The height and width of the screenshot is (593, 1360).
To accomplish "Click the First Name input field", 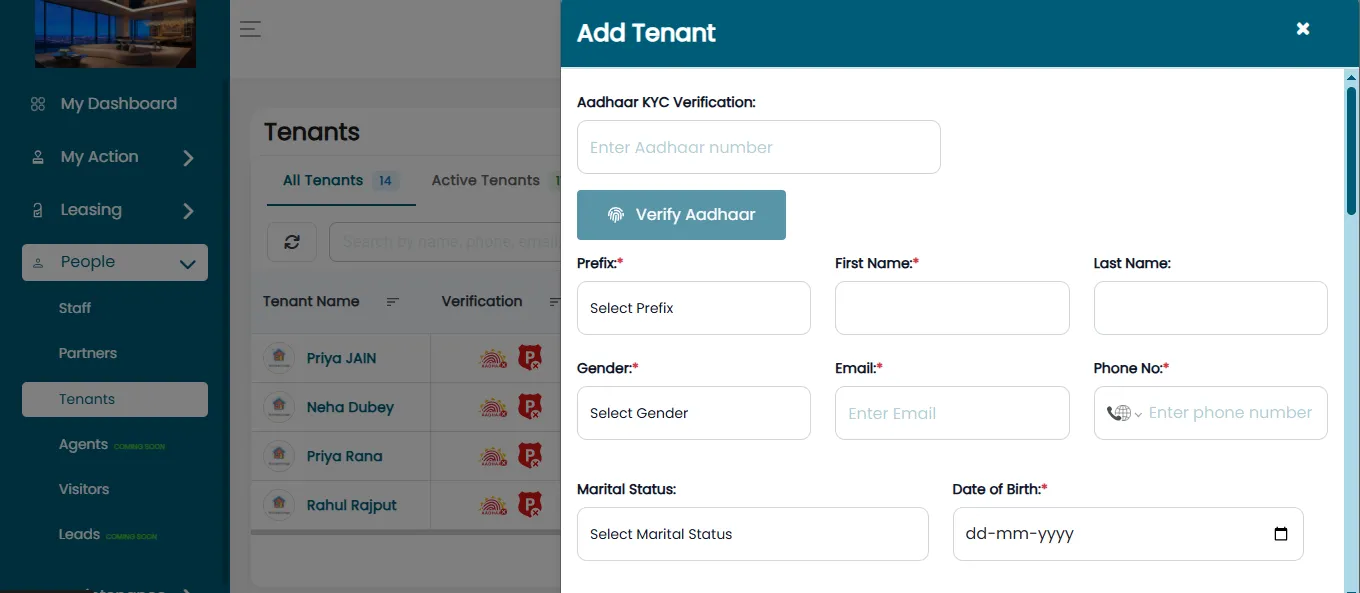I will click(952, 308).
